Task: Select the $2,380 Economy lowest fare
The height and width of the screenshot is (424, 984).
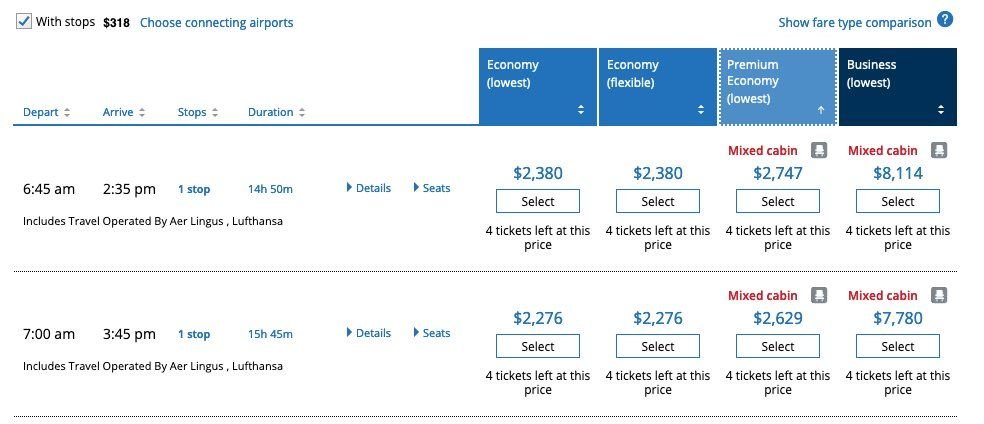Action: click(537, 201)
